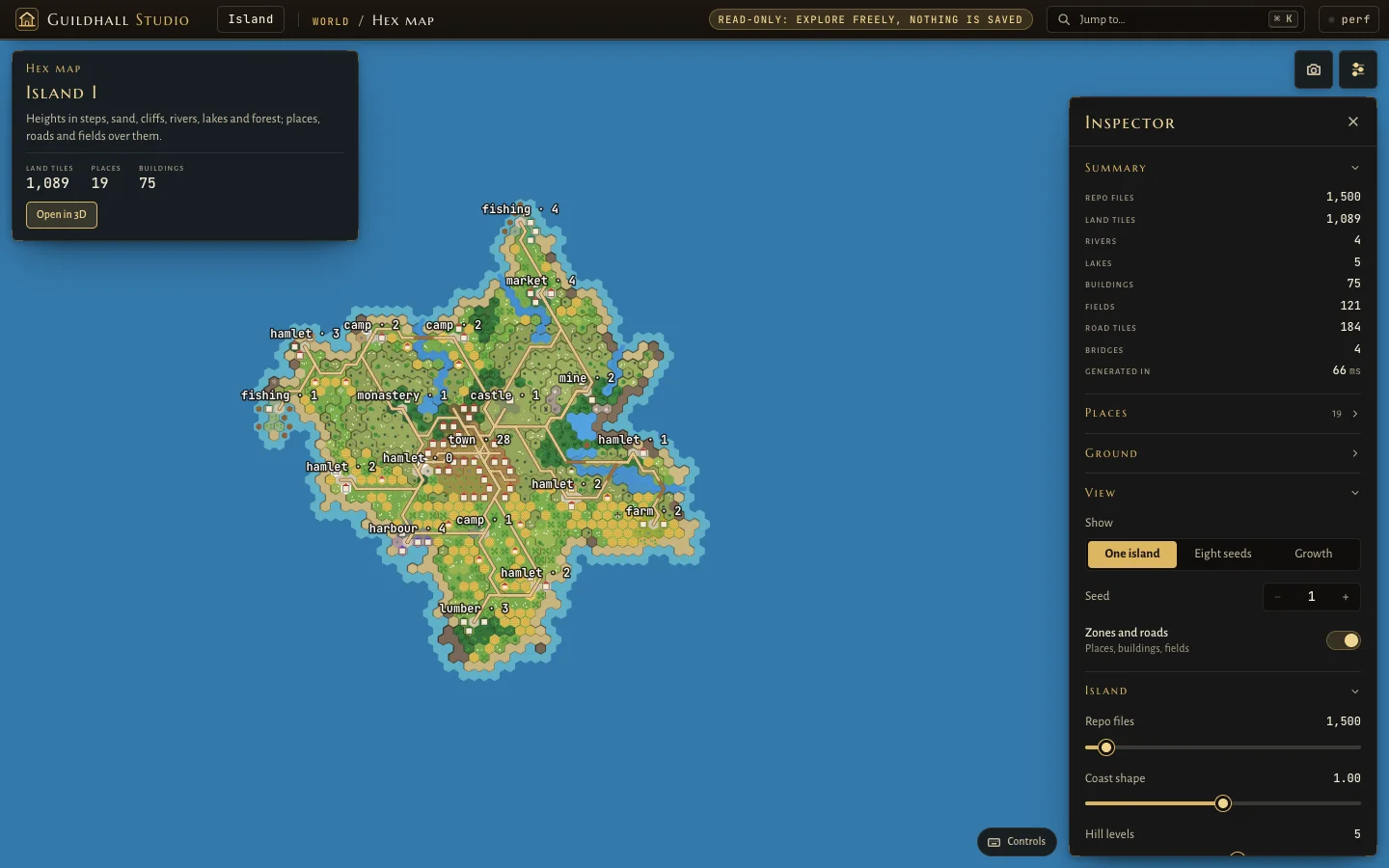Select the One island view
This screenshot has width=1389, height=868.
[1132, 554]
